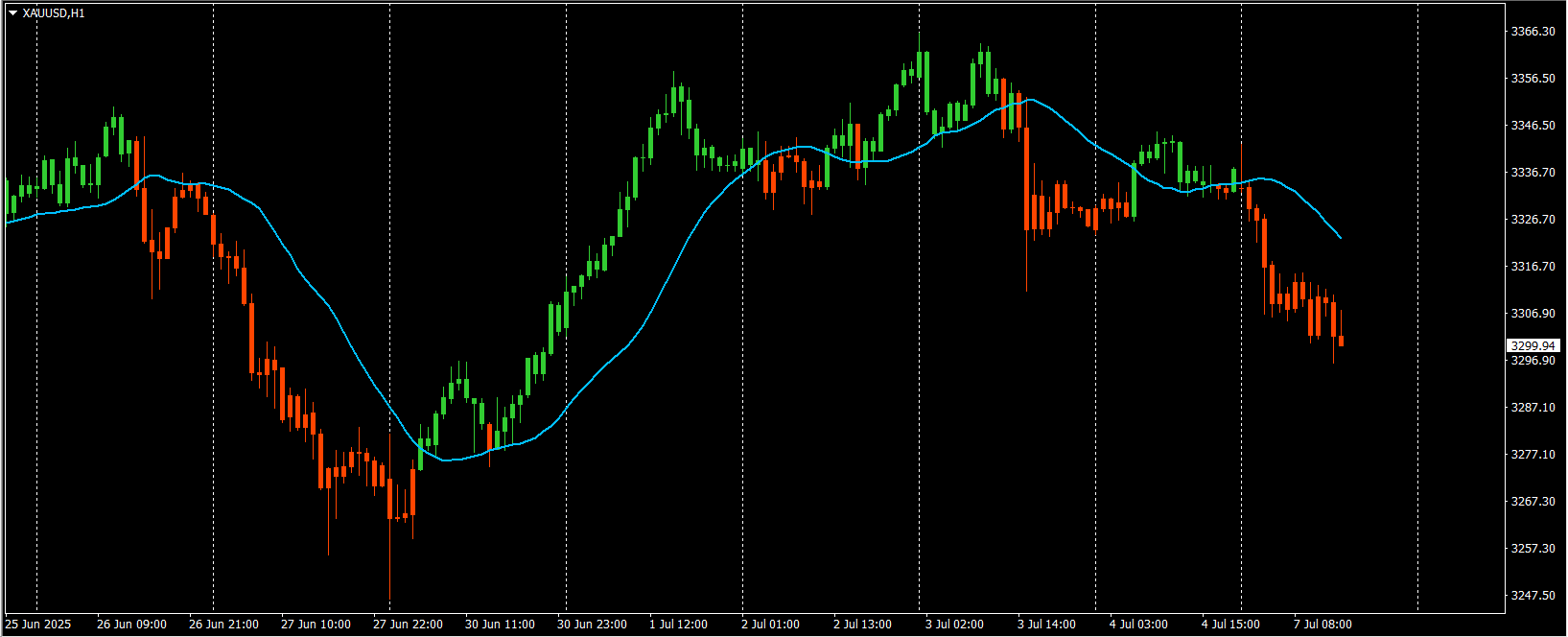
Task: Click the XAUUSD,H1 symbol label
Action: coord(54,13)
